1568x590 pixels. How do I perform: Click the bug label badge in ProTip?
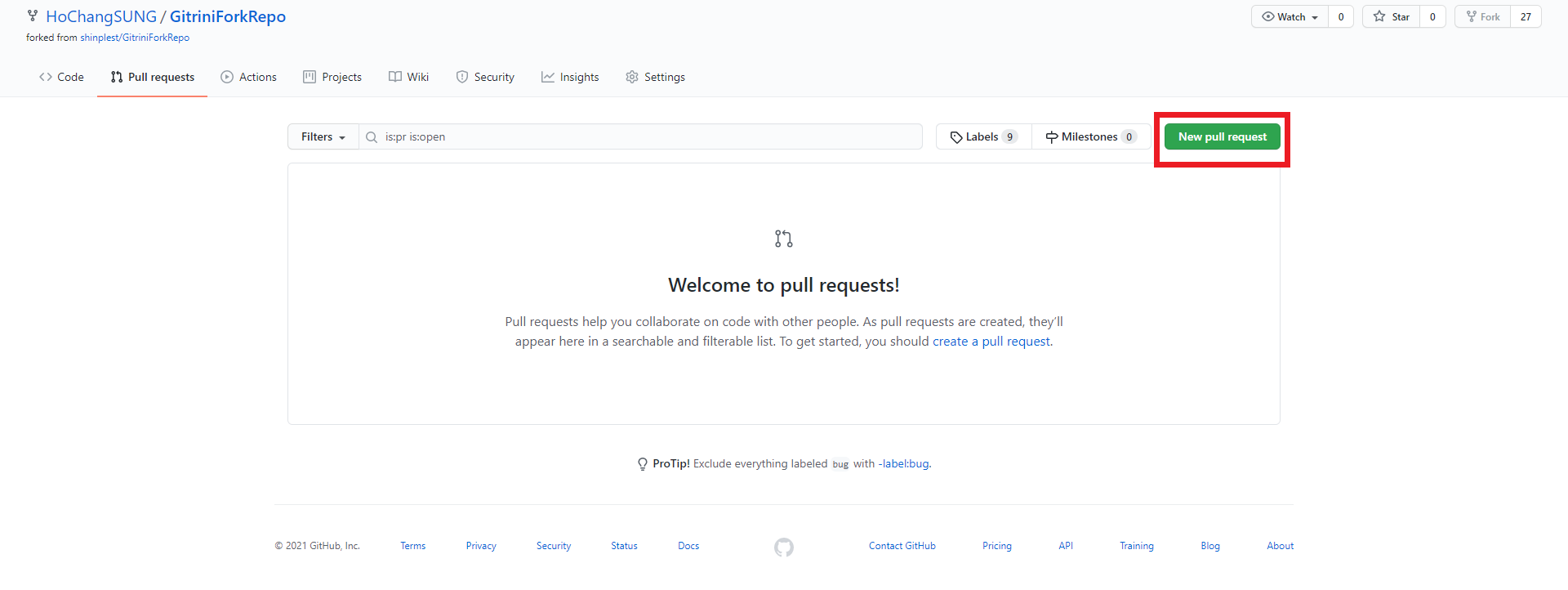840,464
